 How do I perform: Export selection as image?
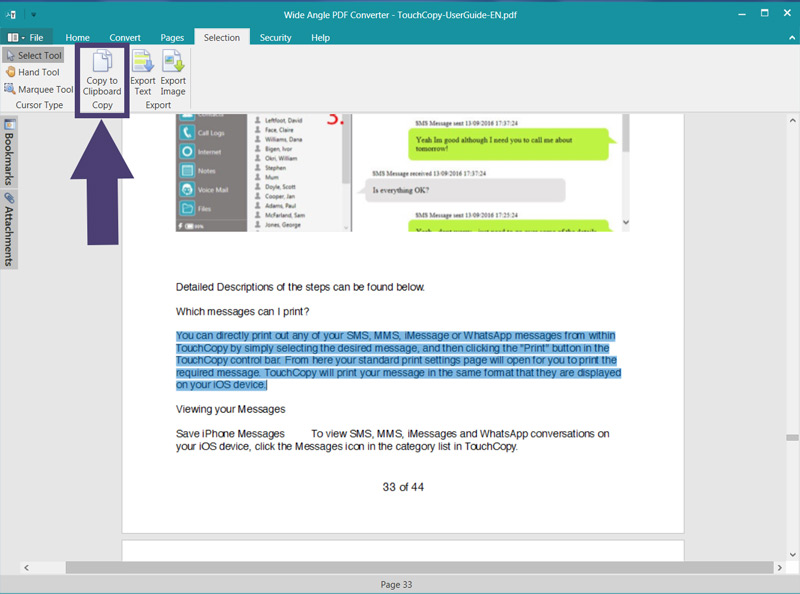[x=173, y=73]
